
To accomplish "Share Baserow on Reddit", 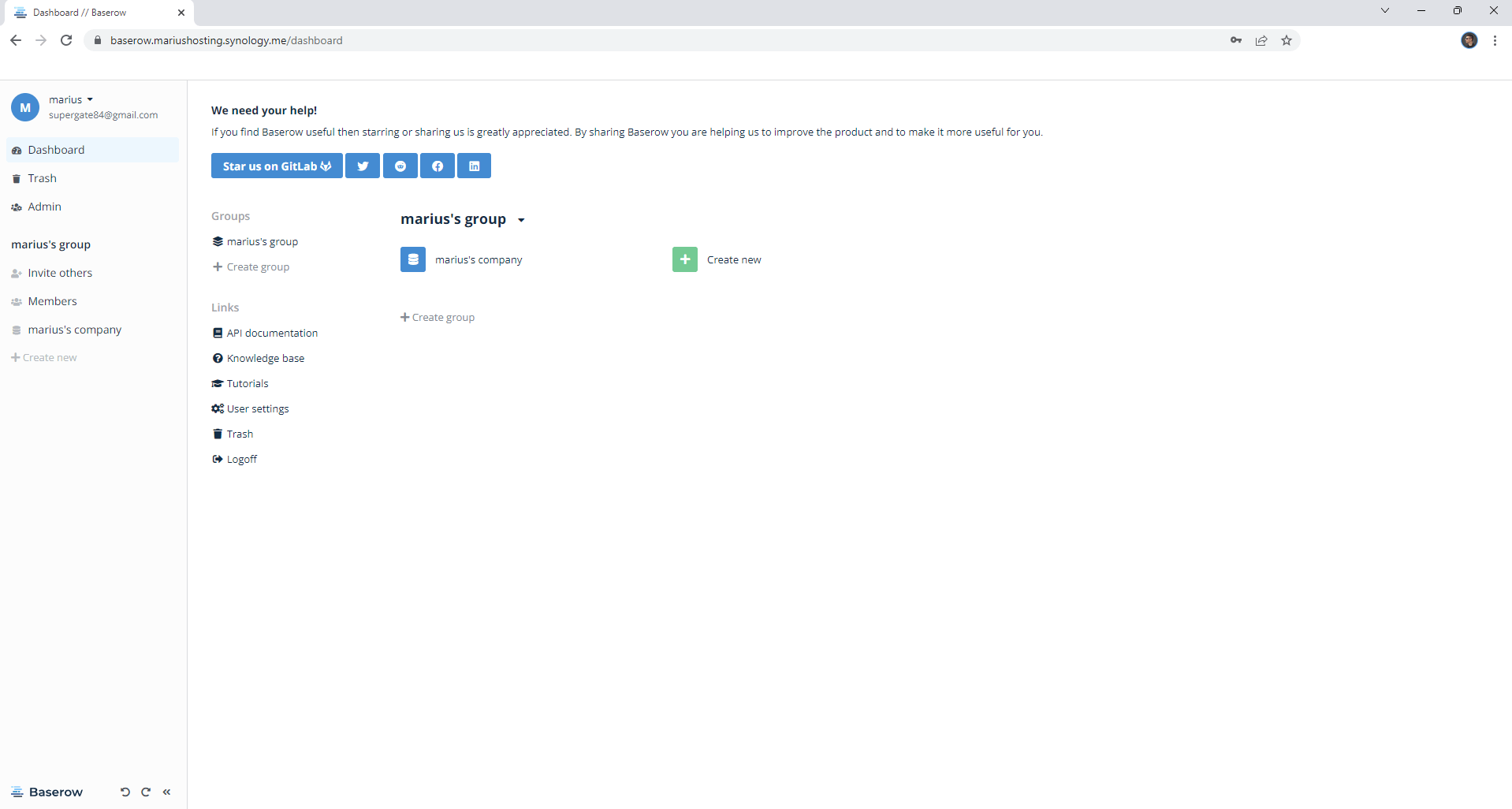I will coord(400,166).
